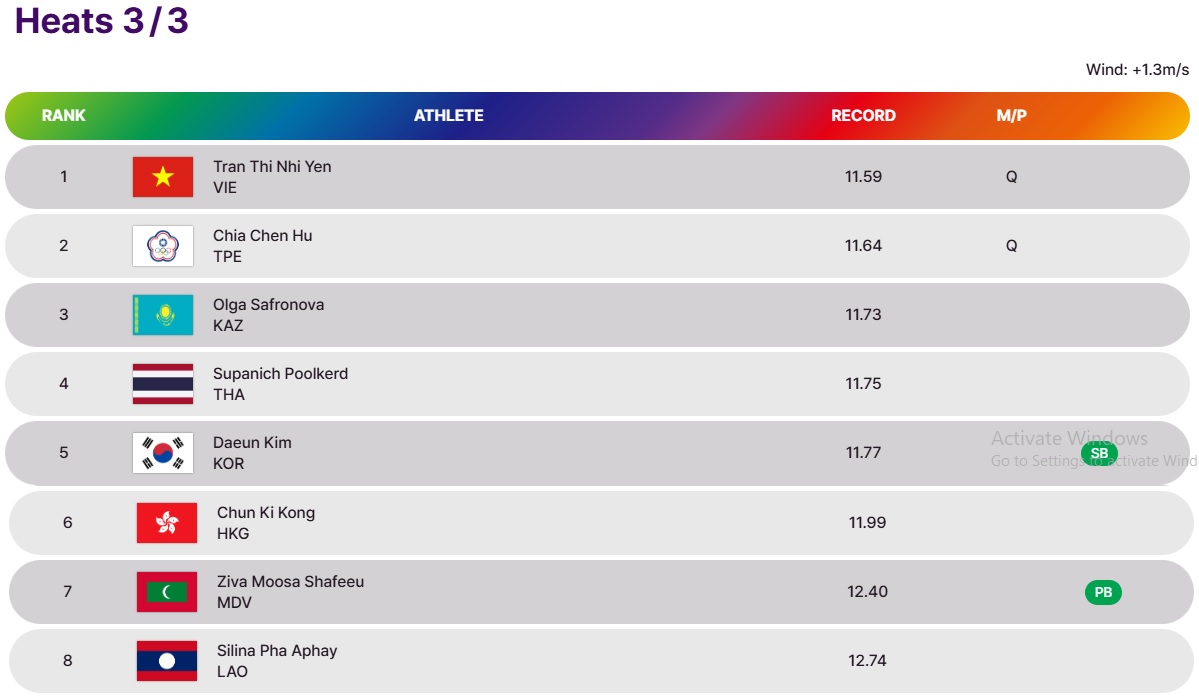
Task: Open athlete Olga Safronova
Action: pyautogui.click(x=268, y=304)
